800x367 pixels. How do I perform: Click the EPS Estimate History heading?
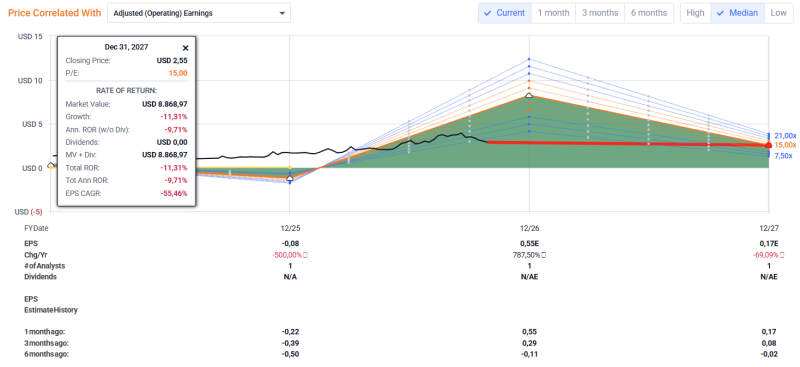click(51, 304)
